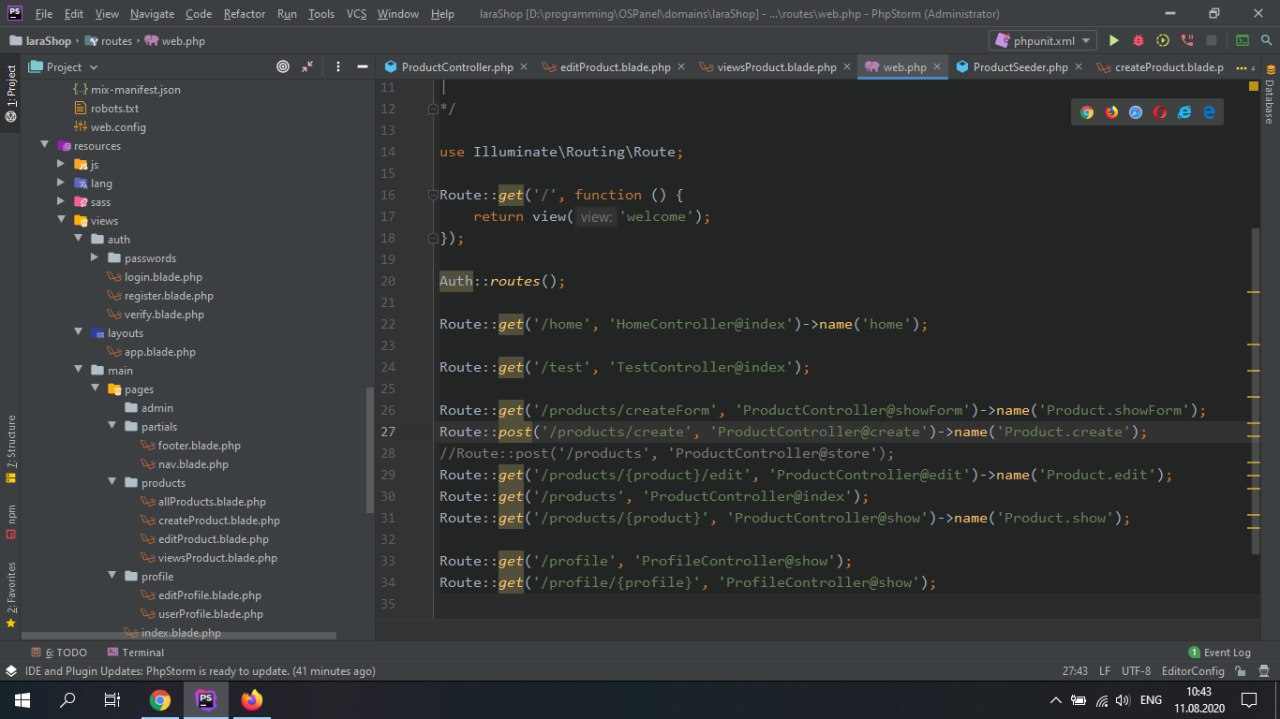Open in Opera browser icon in editor

[1160, 112]
